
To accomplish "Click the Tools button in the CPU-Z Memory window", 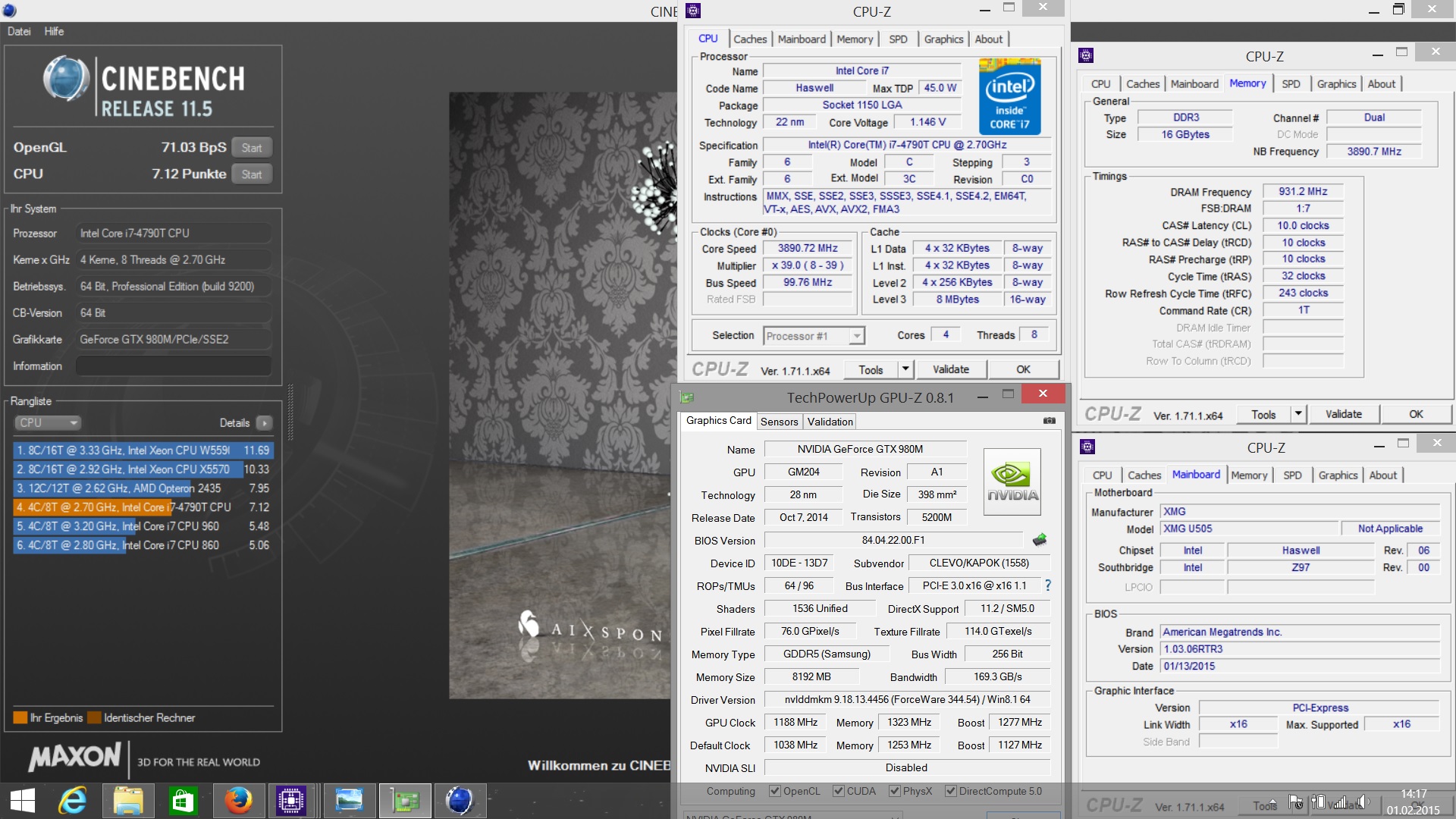I will (x=1263, y=414).
